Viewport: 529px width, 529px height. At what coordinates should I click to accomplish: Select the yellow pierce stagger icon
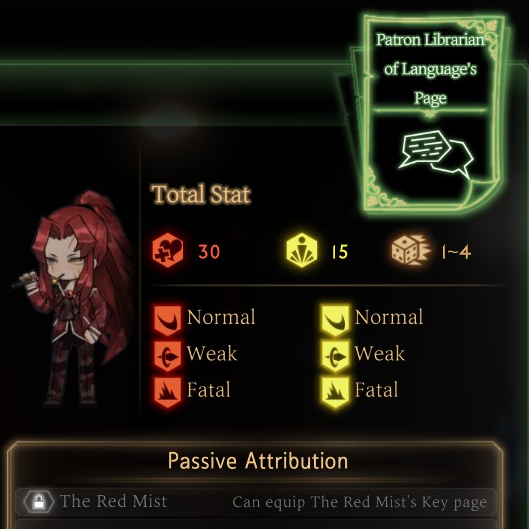coord(335,356)
